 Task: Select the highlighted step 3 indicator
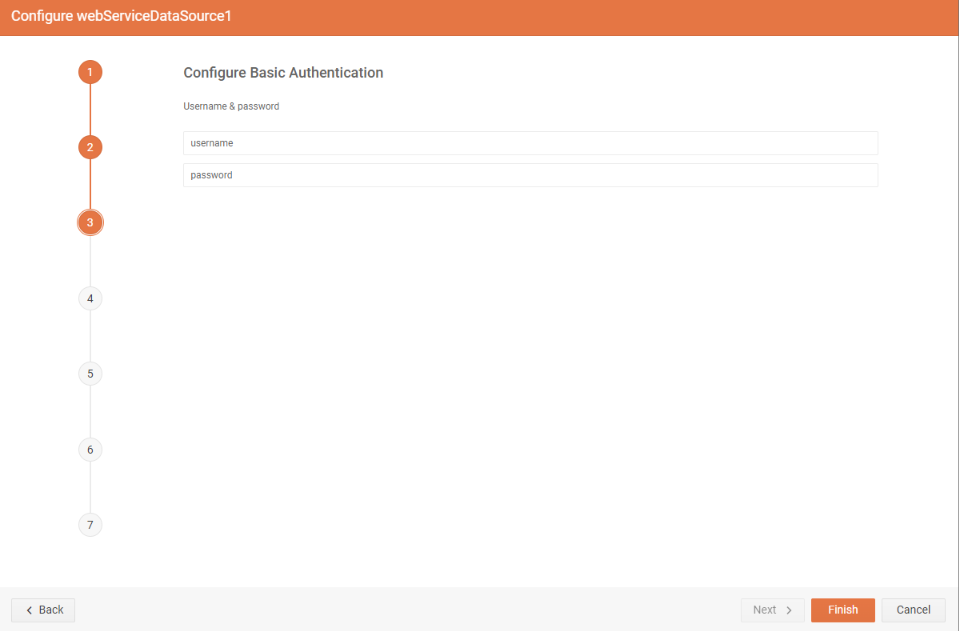tap(90, 222)
